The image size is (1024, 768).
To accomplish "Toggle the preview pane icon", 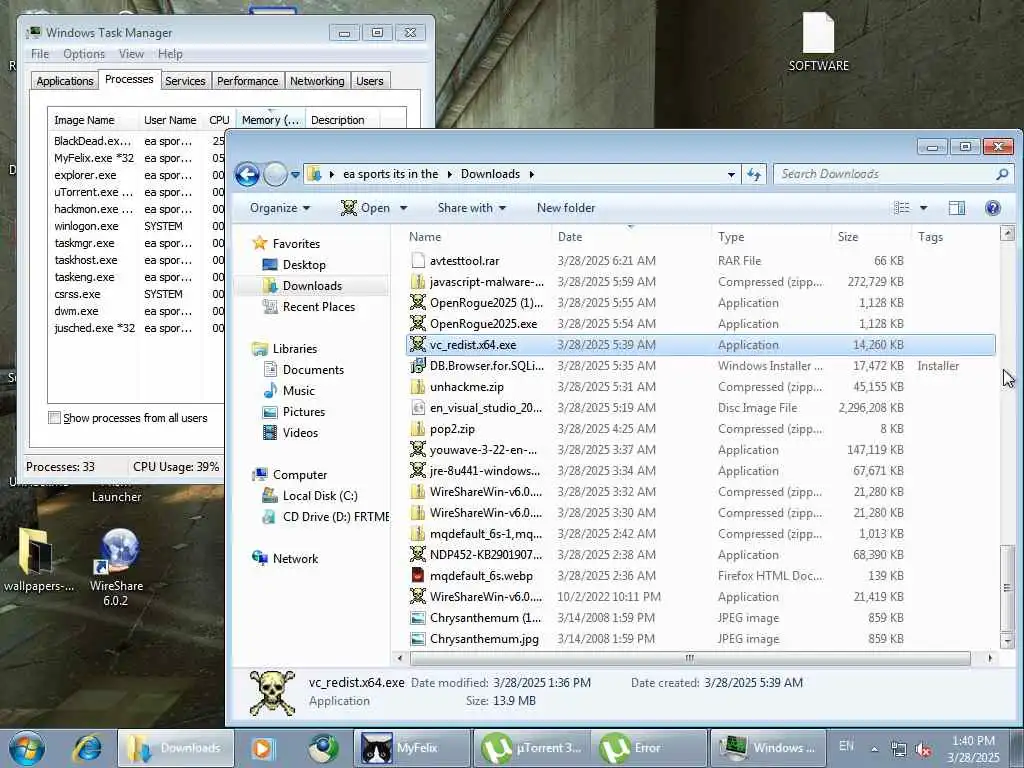I will [957, 208].
